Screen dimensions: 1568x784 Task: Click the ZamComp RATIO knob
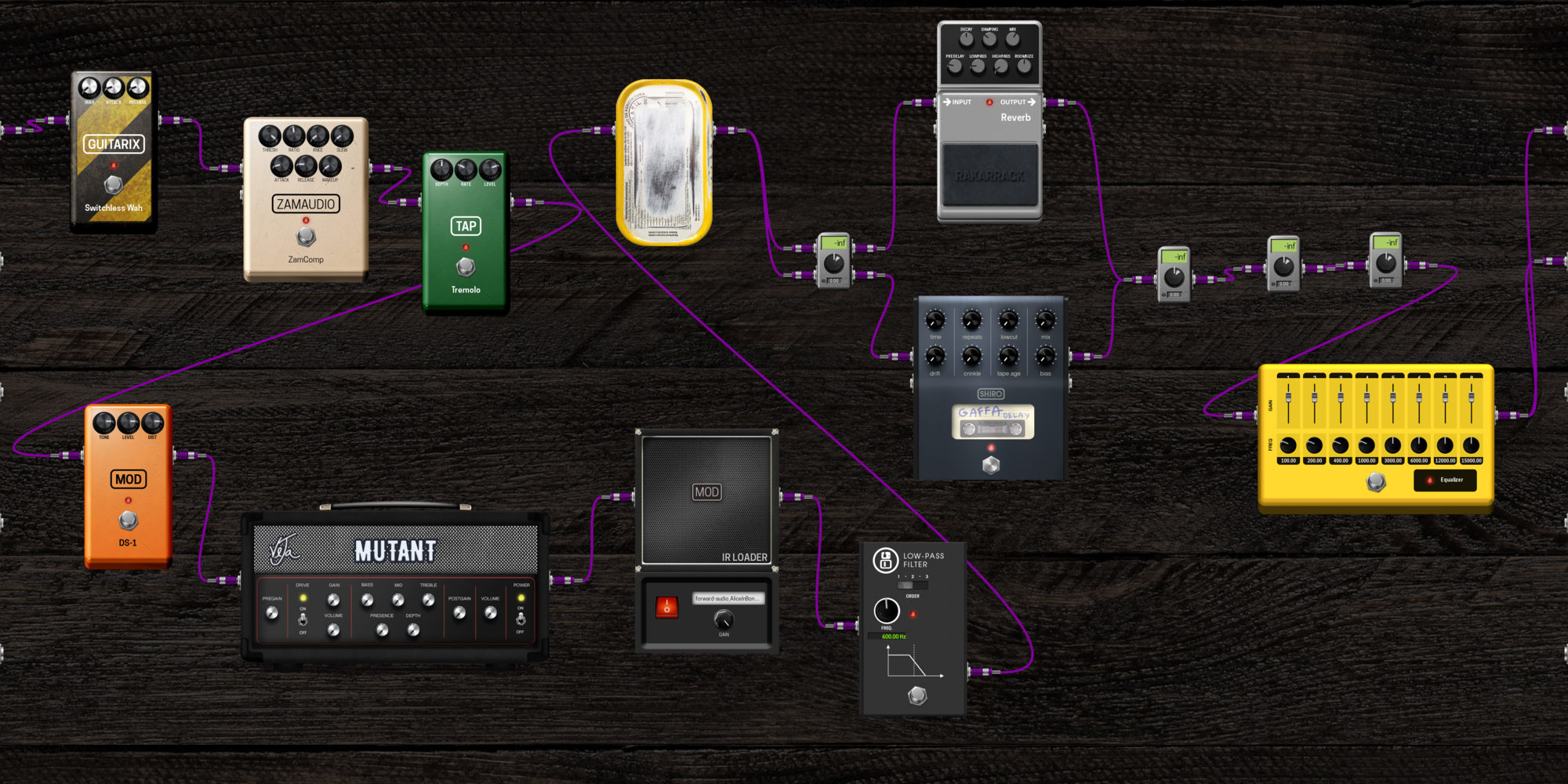click(294, 136)
